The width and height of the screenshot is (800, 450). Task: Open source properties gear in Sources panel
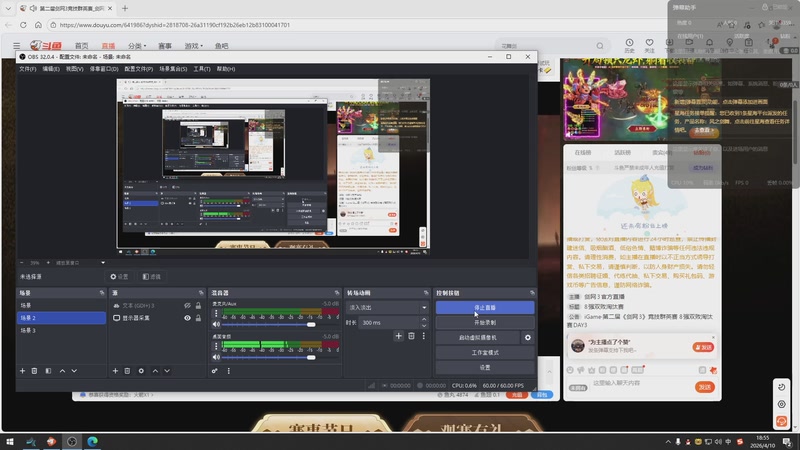tap(141, 371)
